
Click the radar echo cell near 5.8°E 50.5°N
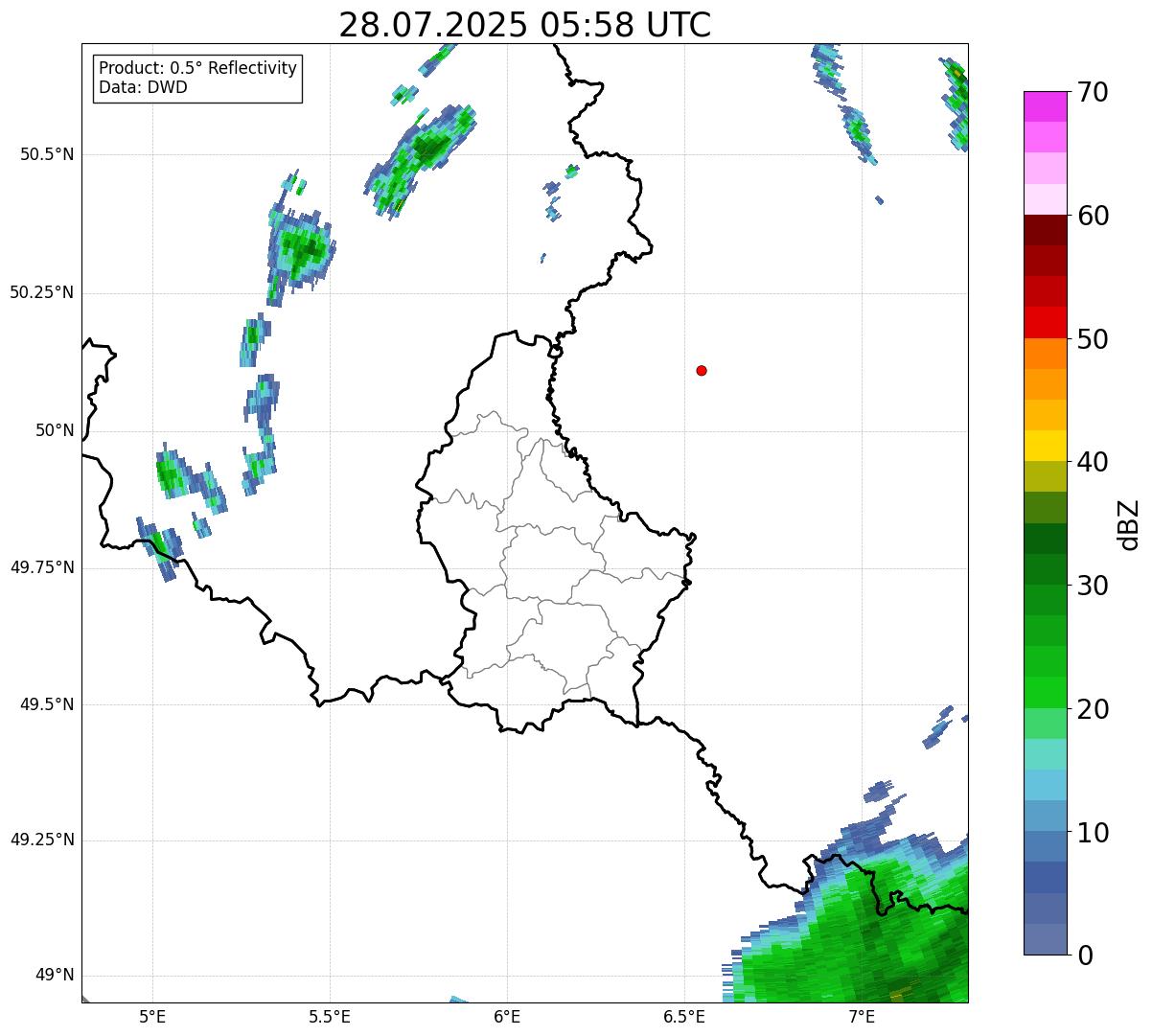[x=422, y=159]
